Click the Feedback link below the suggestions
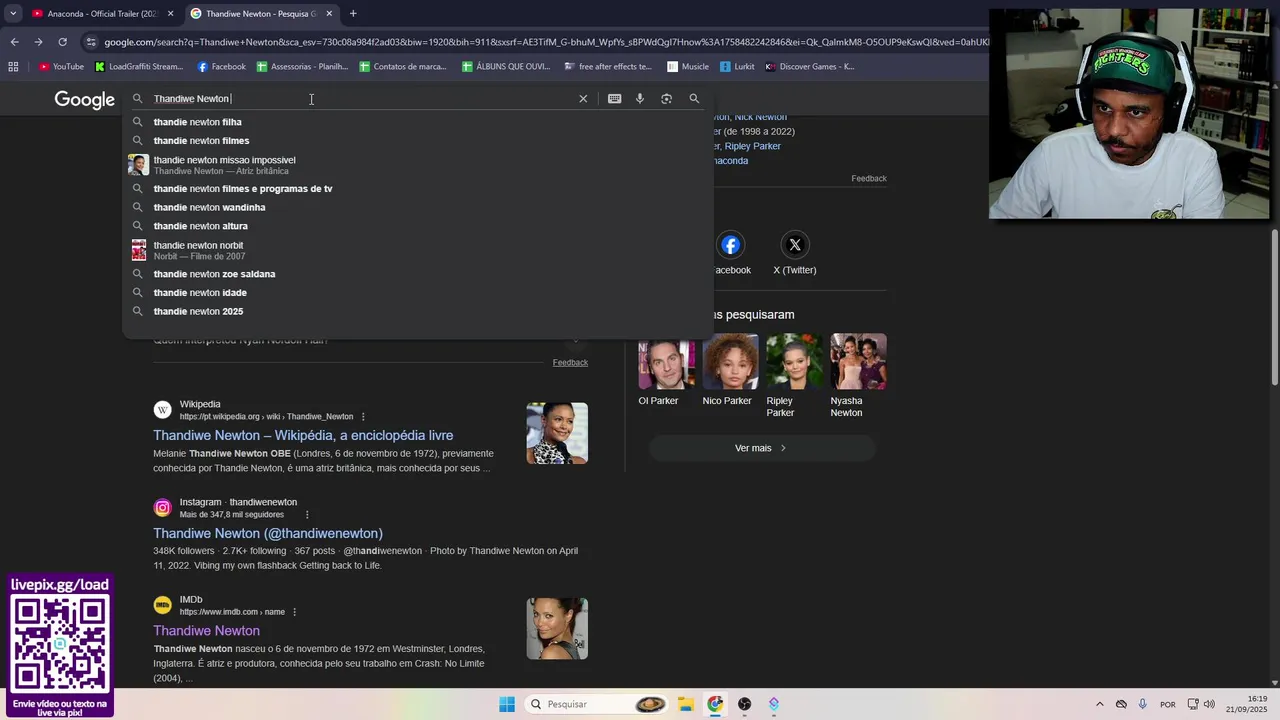This screenshot has height=720, width=1280. [x=570, y=362]
